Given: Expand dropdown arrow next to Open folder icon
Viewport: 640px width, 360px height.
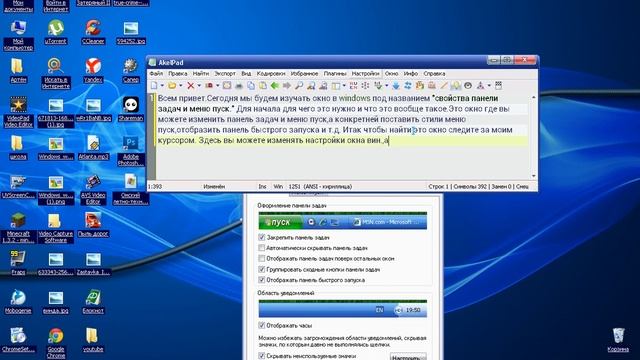Looking at the screenshot, I should pos(180,86).
